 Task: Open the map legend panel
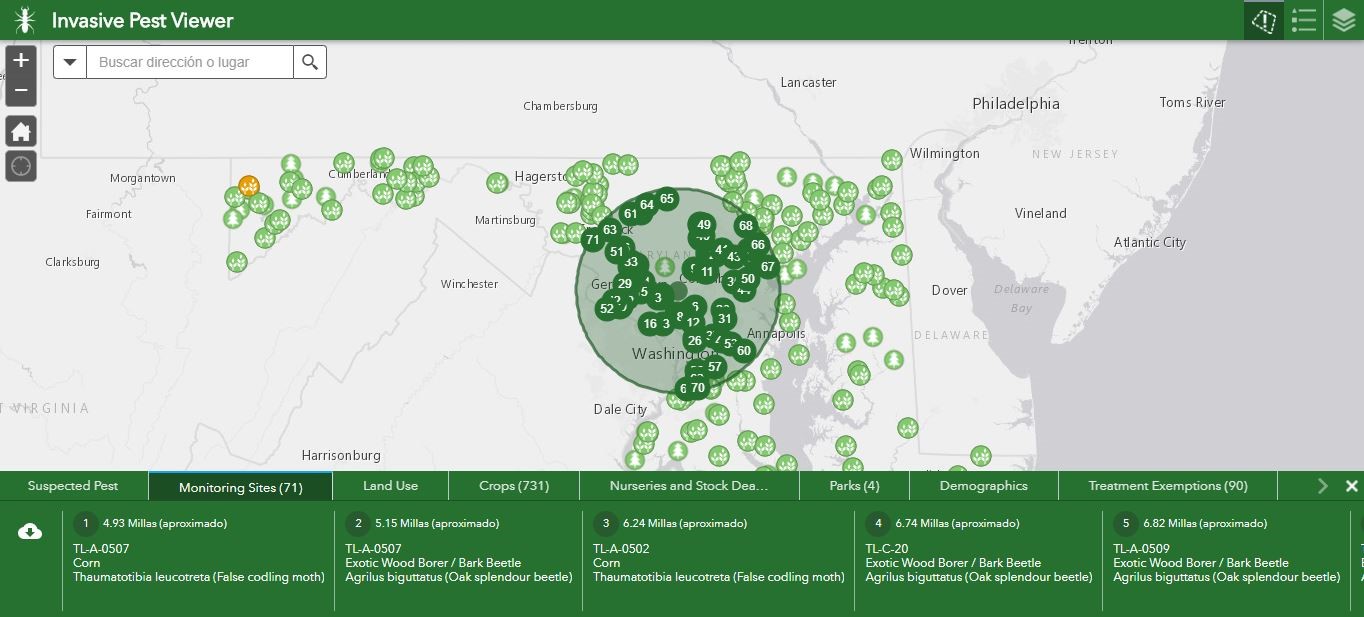pyautogui.click(x=1303, y=20)
